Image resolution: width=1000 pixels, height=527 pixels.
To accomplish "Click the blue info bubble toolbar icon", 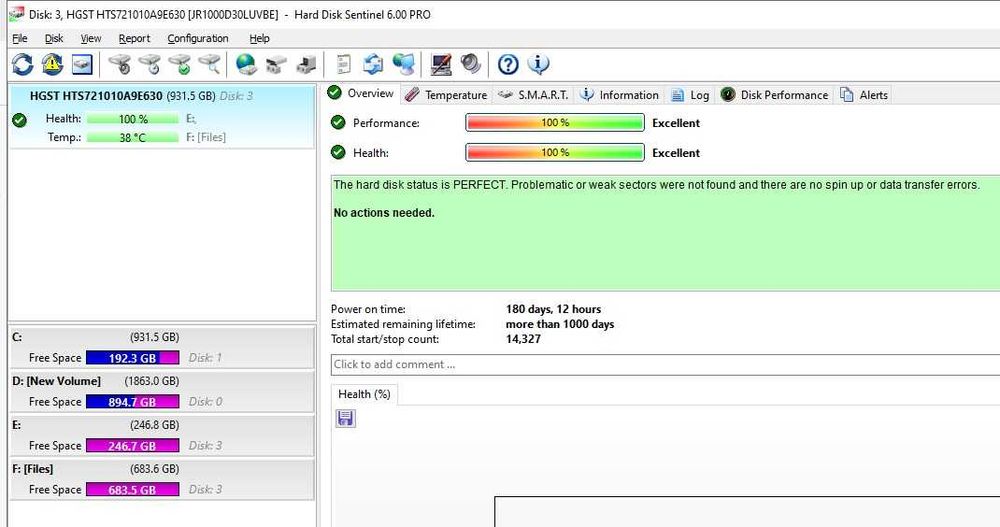I will pyautogui.click(x=538, y=64).
